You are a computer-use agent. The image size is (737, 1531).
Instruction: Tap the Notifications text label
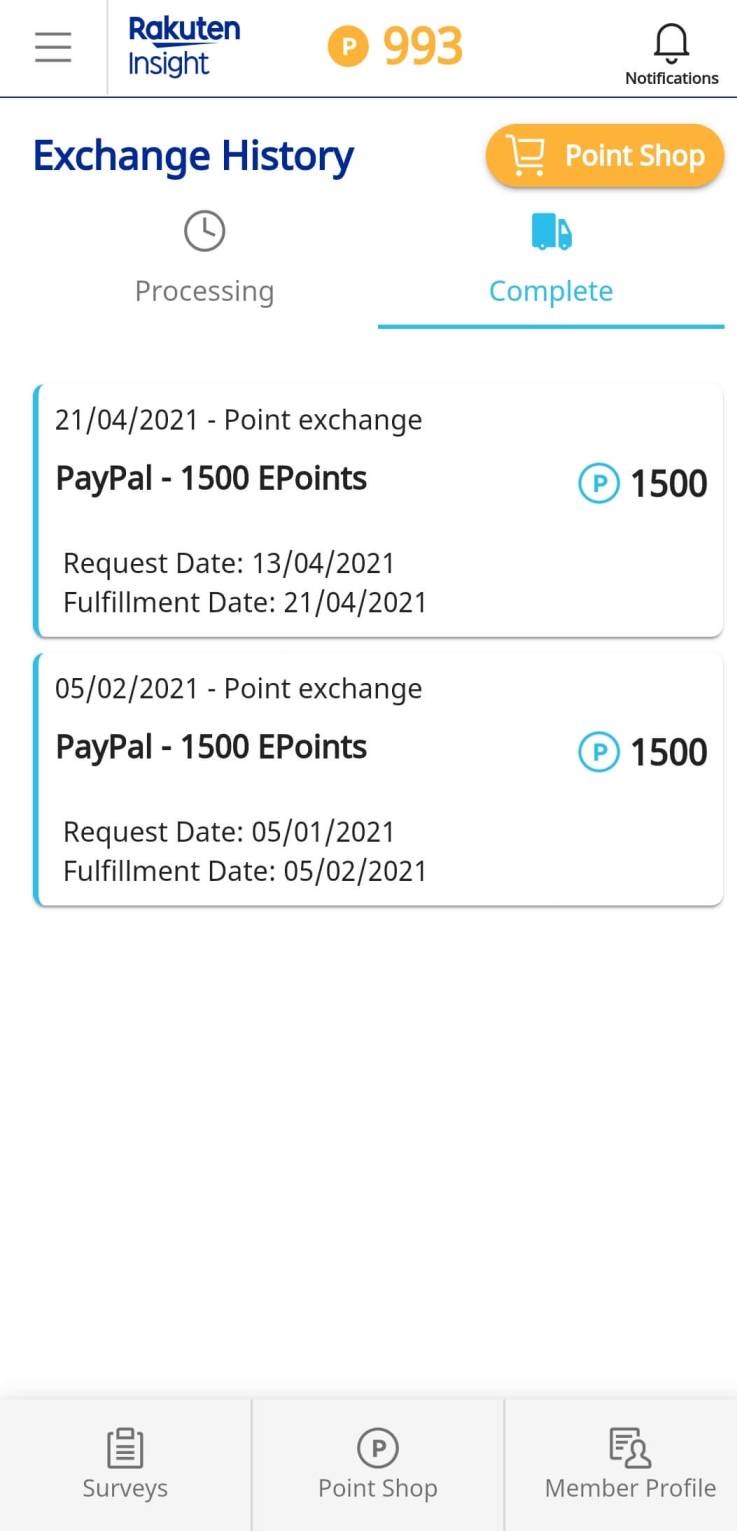pyautogui.click(x=671, y=78)
